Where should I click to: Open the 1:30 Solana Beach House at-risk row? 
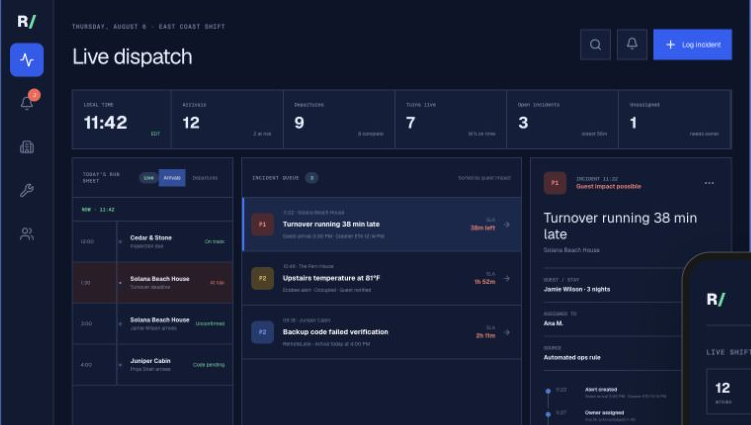(x=152, y=283)
